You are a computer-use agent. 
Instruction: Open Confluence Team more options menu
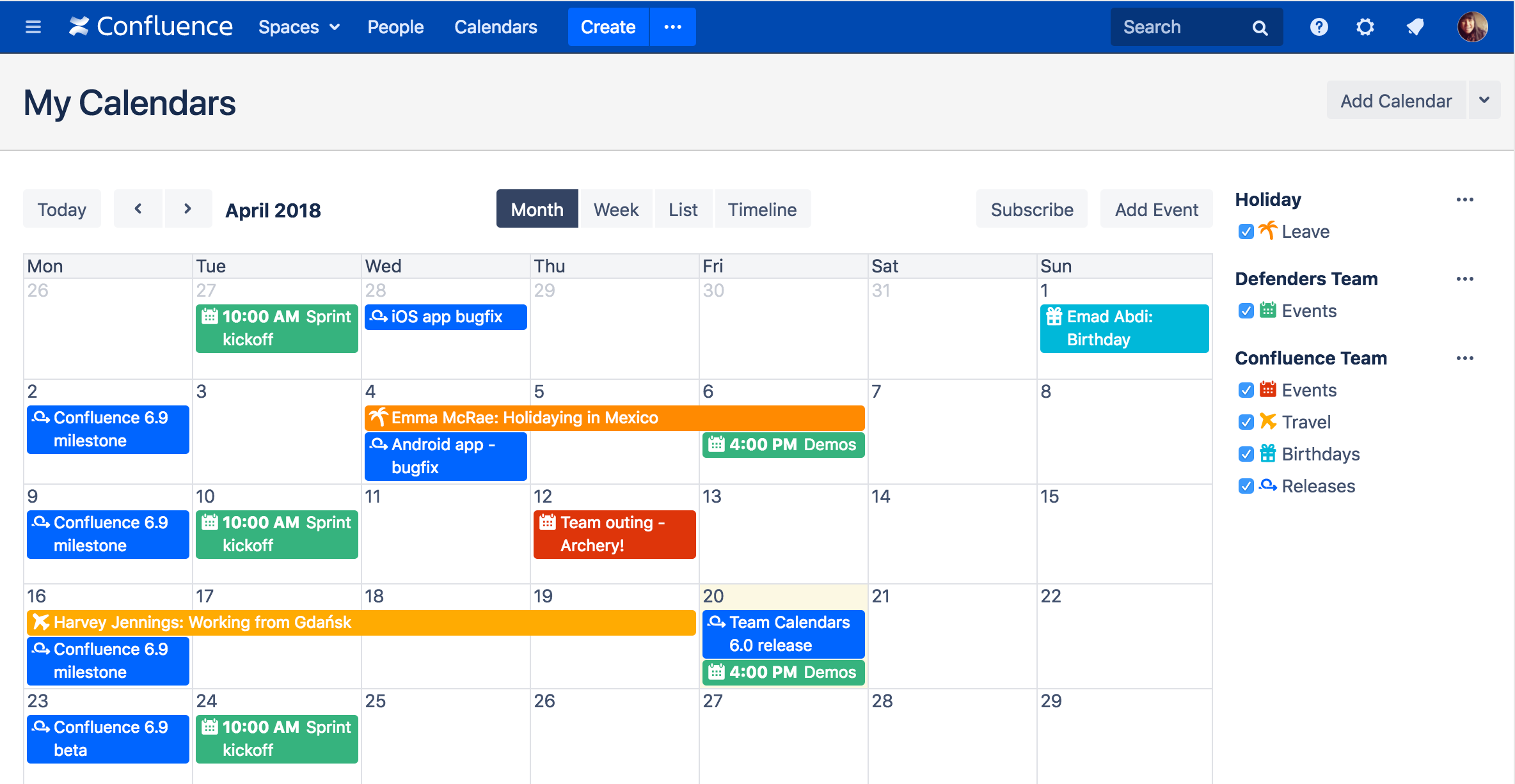coord(1464,358)
